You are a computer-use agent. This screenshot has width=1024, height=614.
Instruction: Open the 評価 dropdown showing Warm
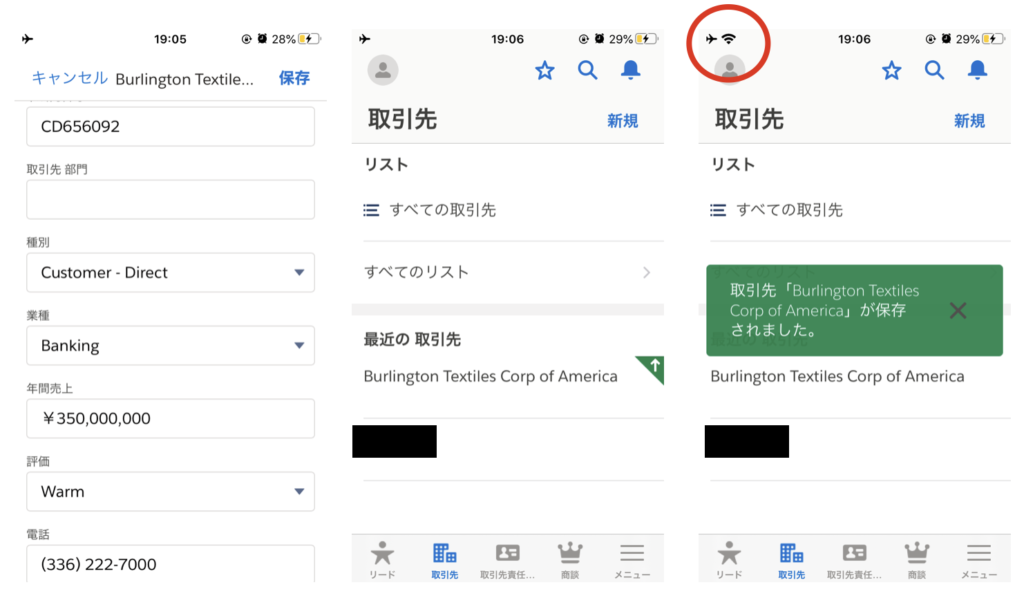(170, 492)
